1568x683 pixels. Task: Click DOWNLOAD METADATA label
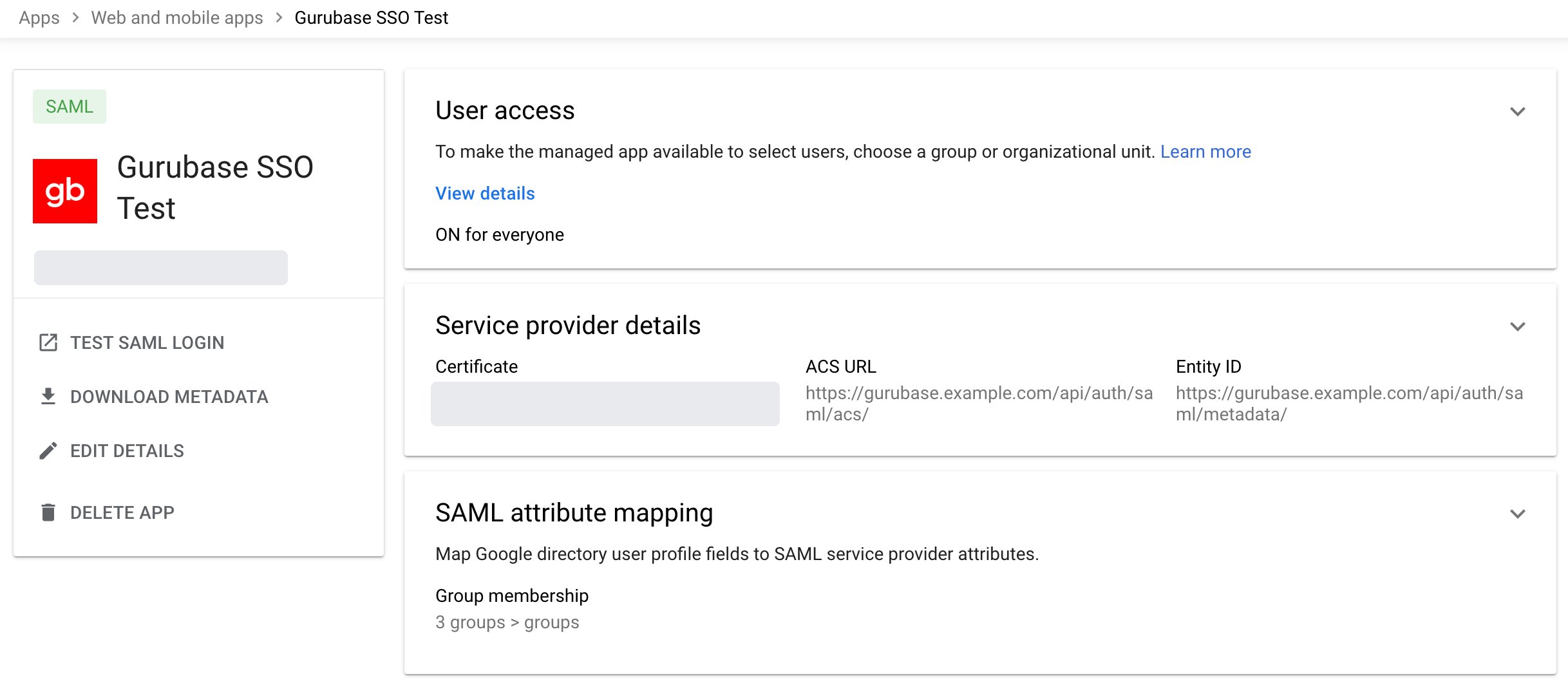point(169,397)
